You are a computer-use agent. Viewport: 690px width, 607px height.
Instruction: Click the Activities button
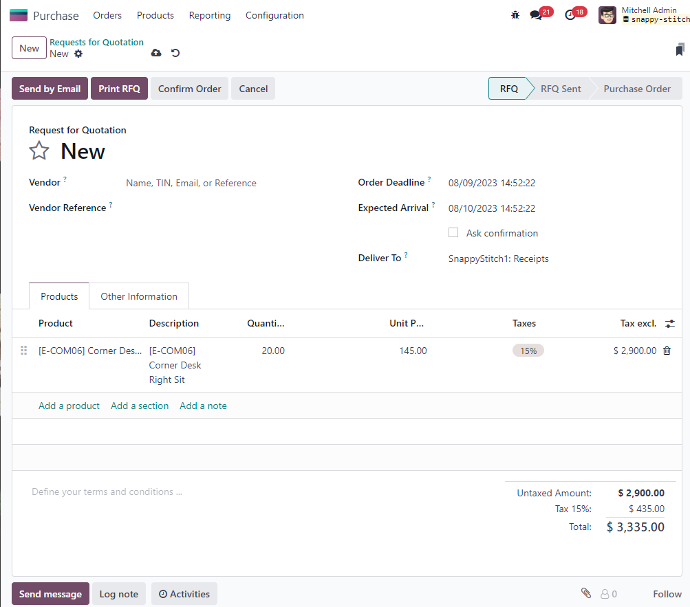(184, 594)
